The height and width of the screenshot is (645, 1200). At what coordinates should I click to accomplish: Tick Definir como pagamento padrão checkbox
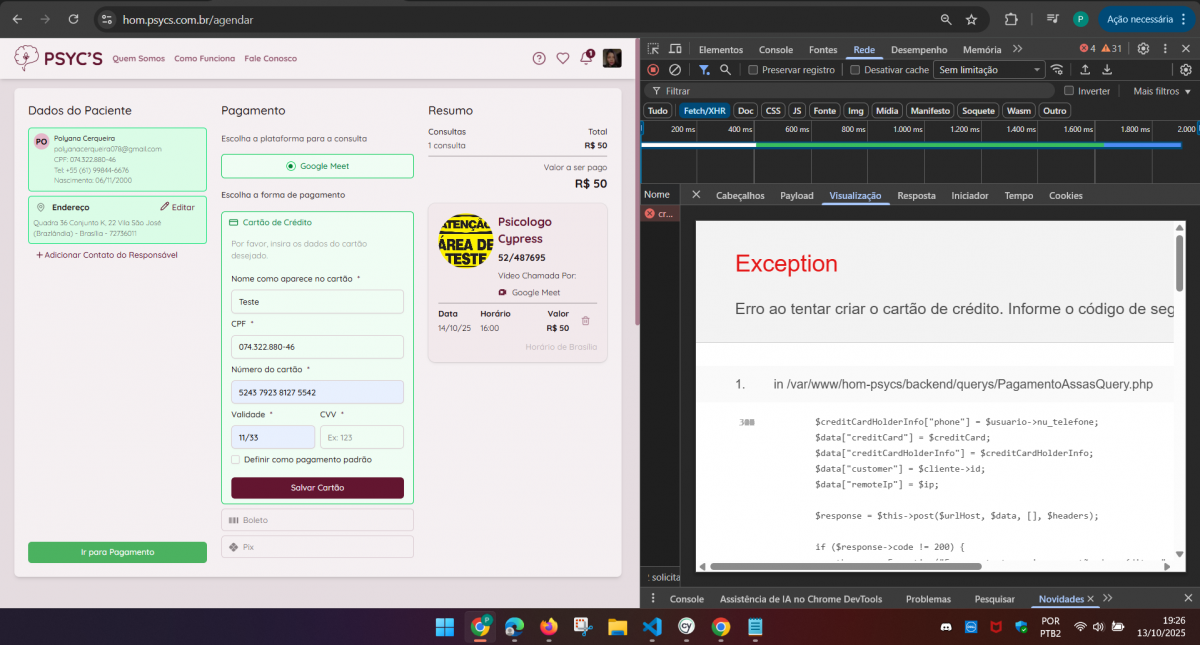click(236, 460)
